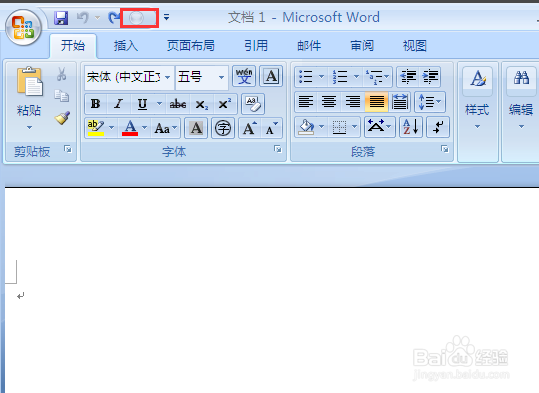Screen dimensions: 539x393
Task: Open the 段落 dialog launcher
Action: click(445, 149)
